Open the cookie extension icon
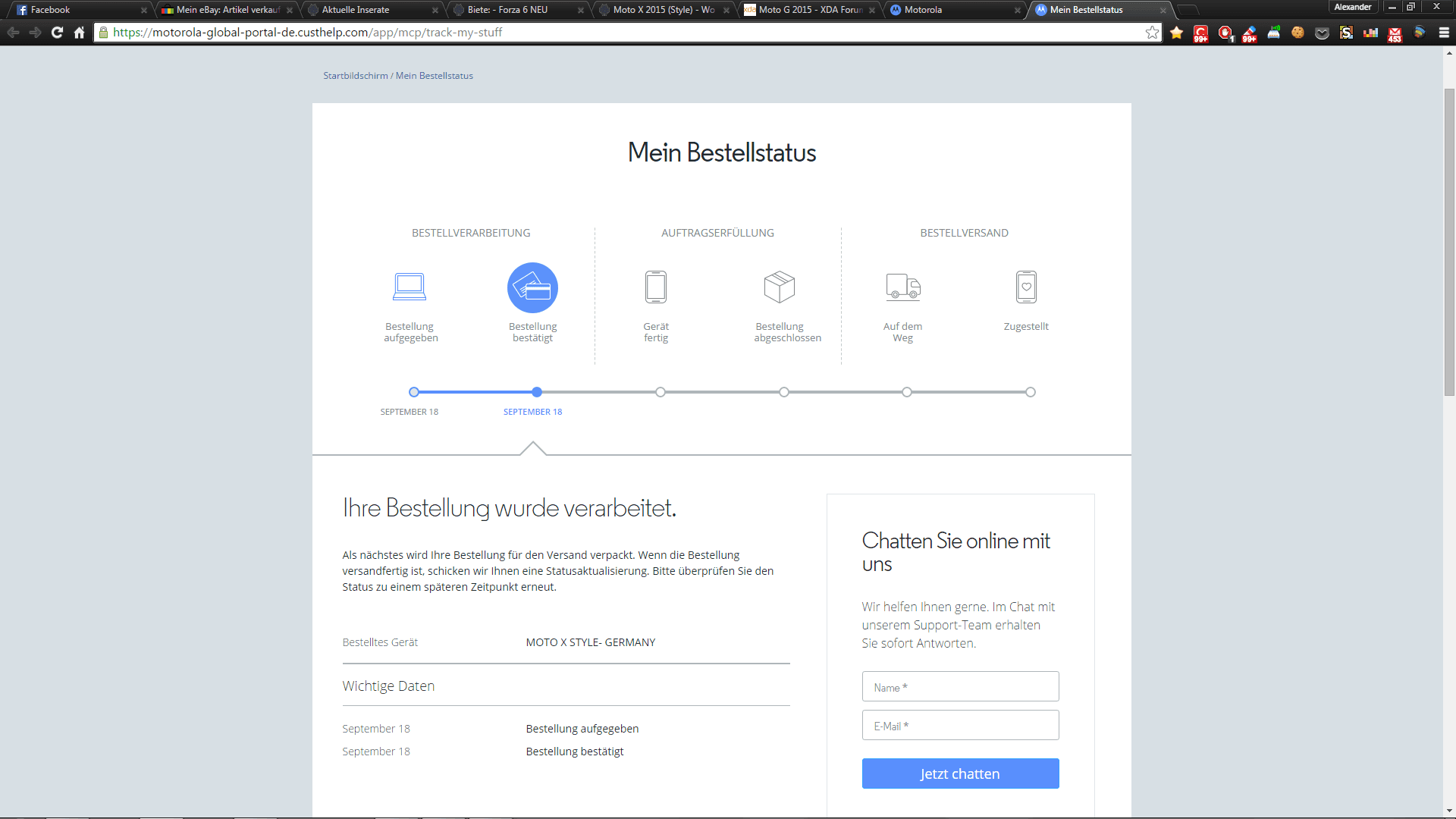 click(1298, 33)
